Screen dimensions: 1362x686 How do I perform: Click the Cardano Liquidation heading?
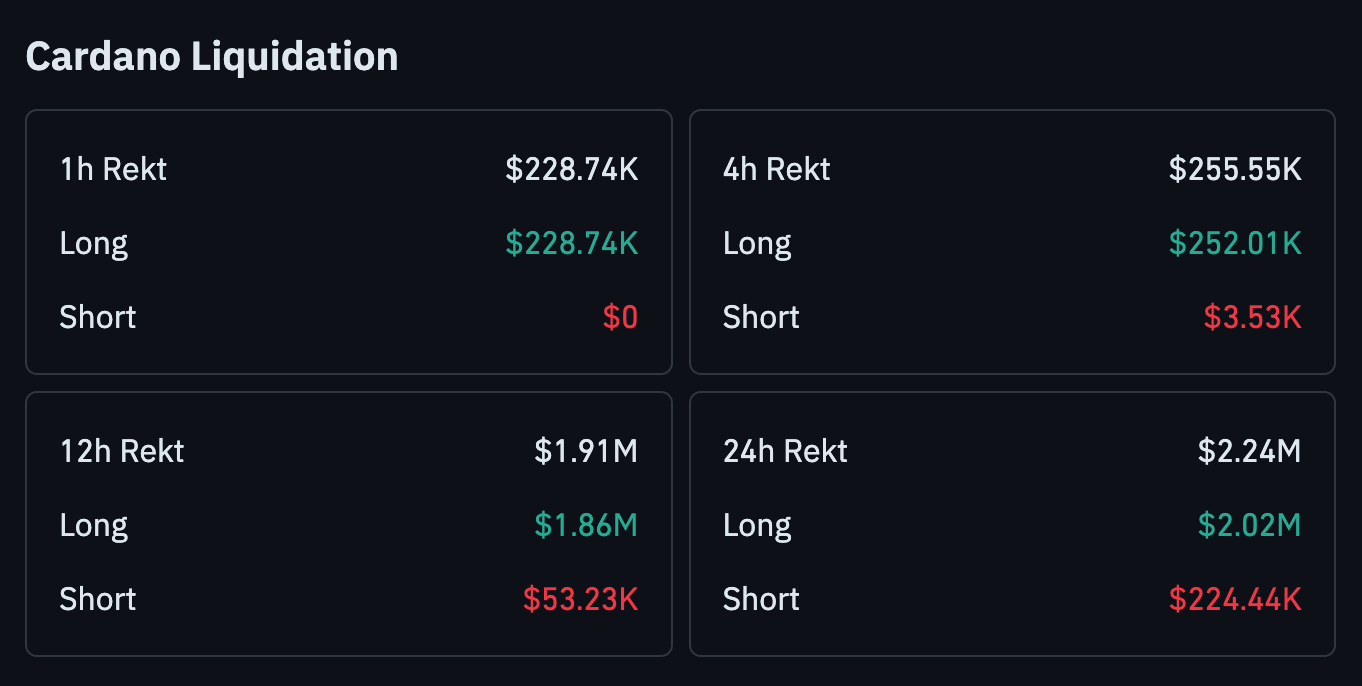tap(212, 56)
